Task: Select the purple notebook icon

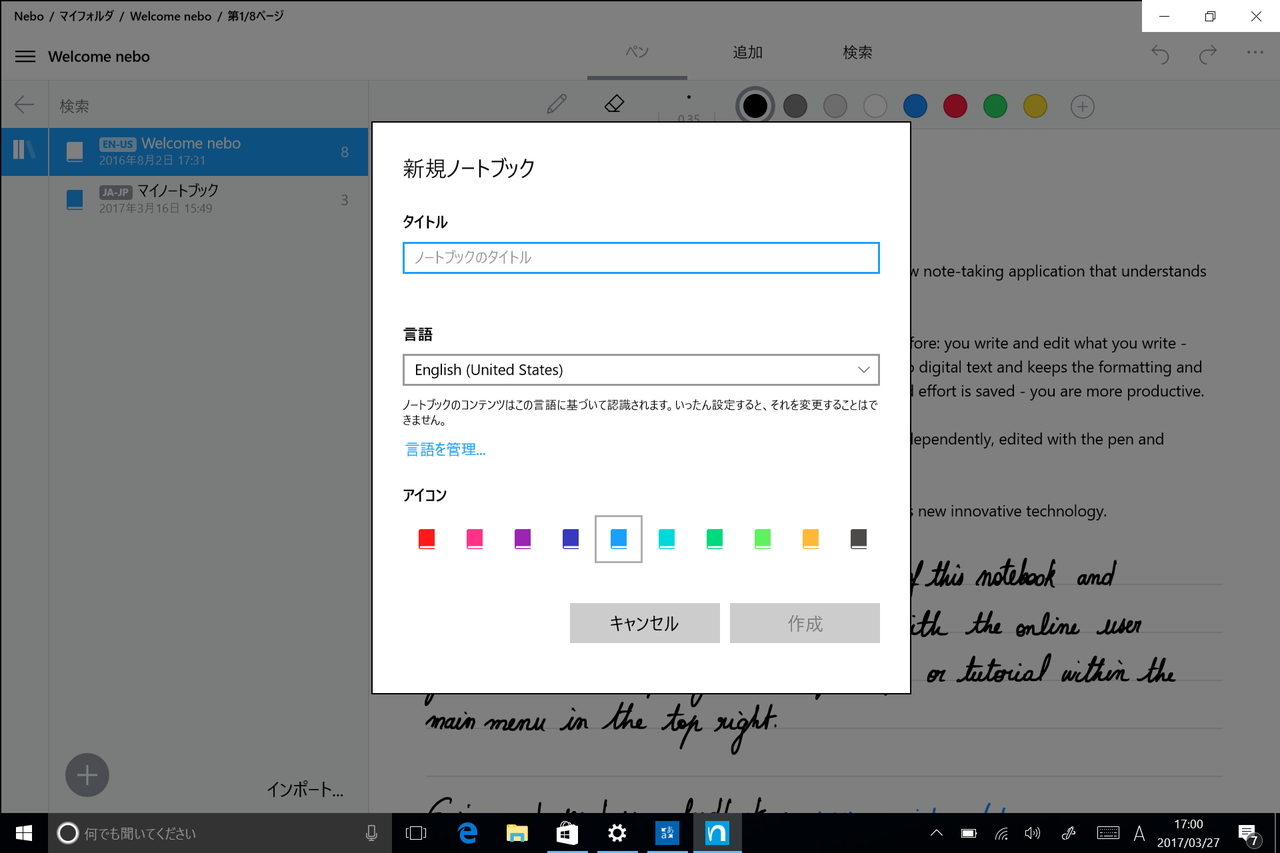Action: [x=522, y=538]
